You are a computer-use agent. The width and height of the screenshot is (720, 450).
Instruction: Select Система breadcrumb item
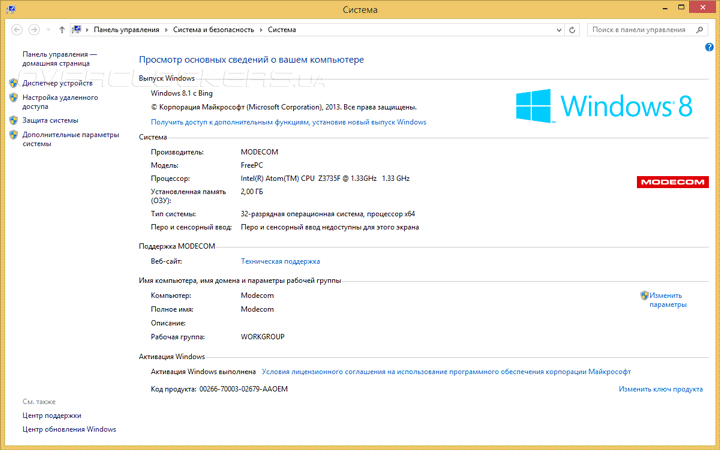282,30
